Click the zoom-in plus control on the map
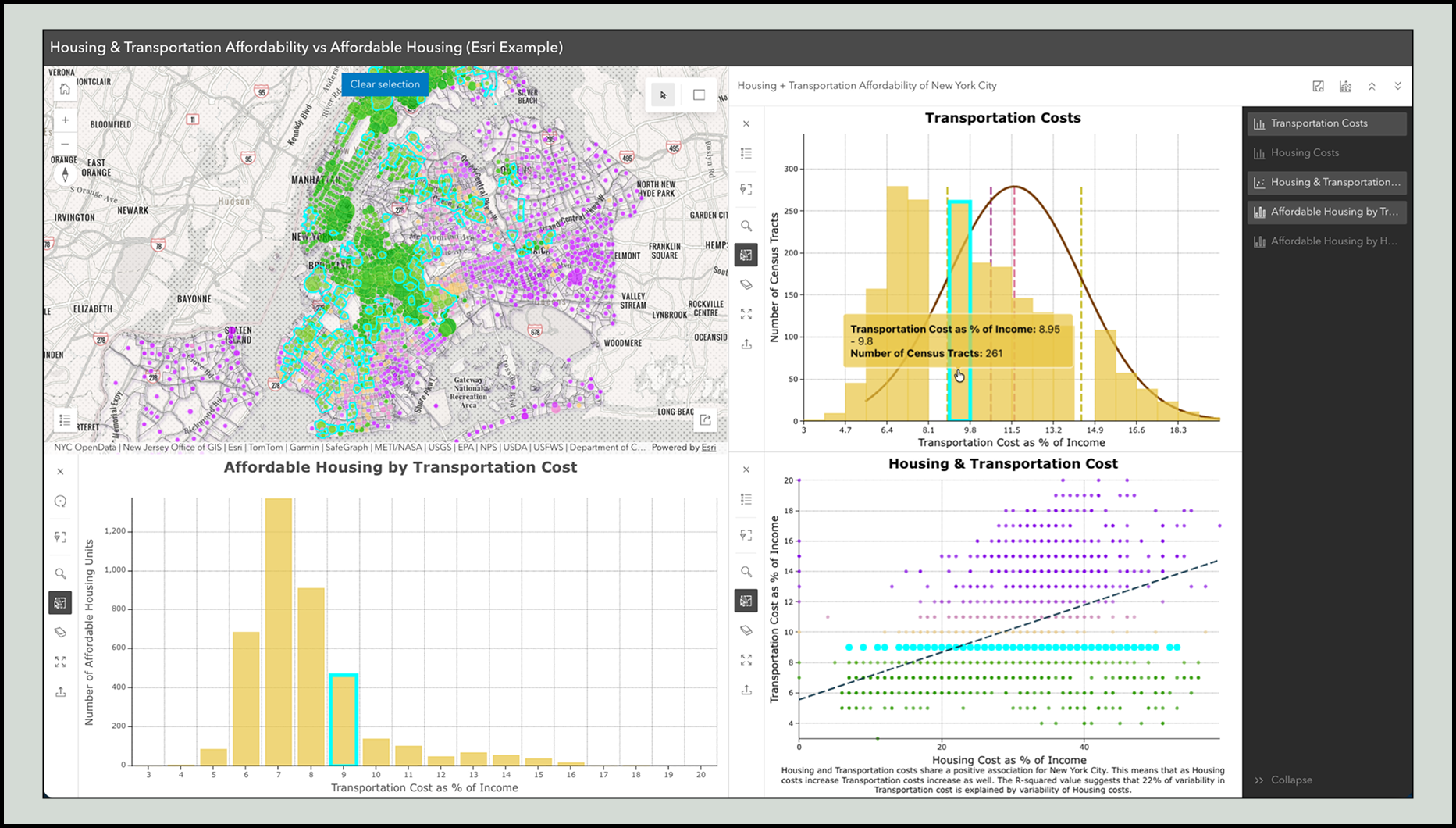 (x=65, y=120)
